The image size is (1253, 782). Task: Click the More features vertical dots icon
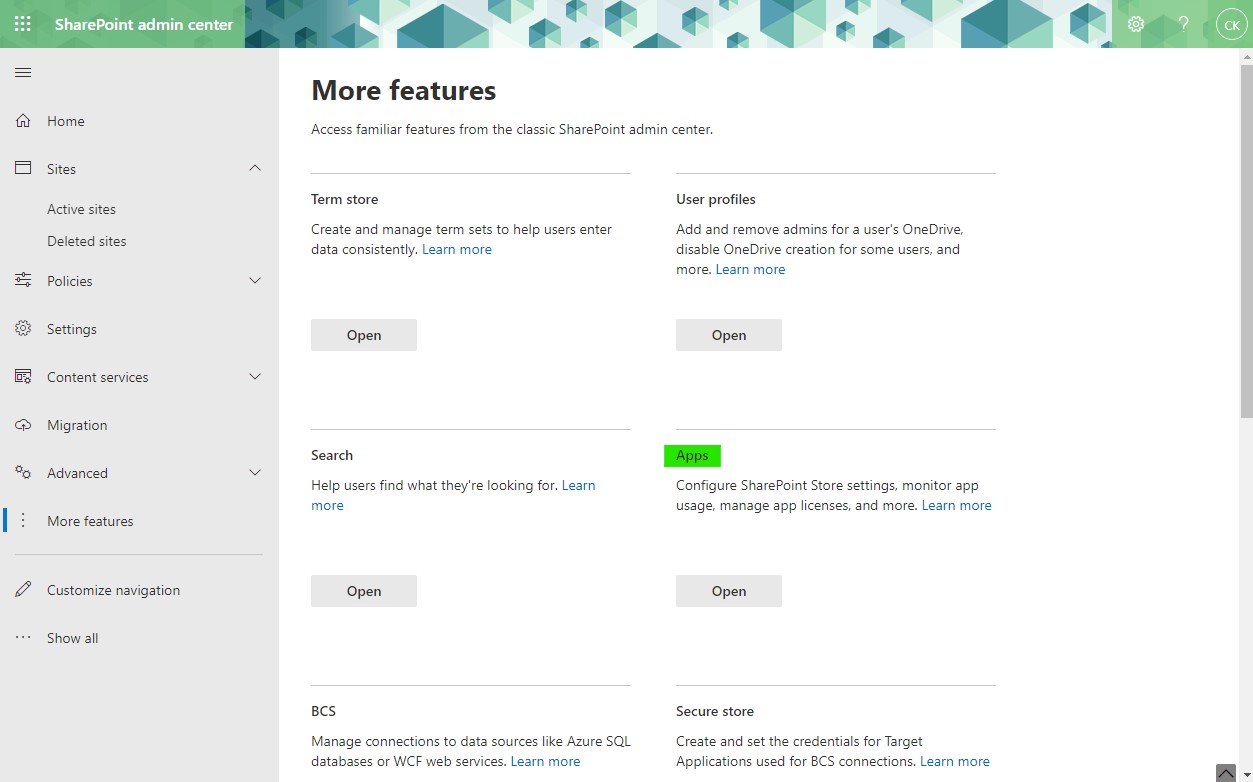click(23, 521)
